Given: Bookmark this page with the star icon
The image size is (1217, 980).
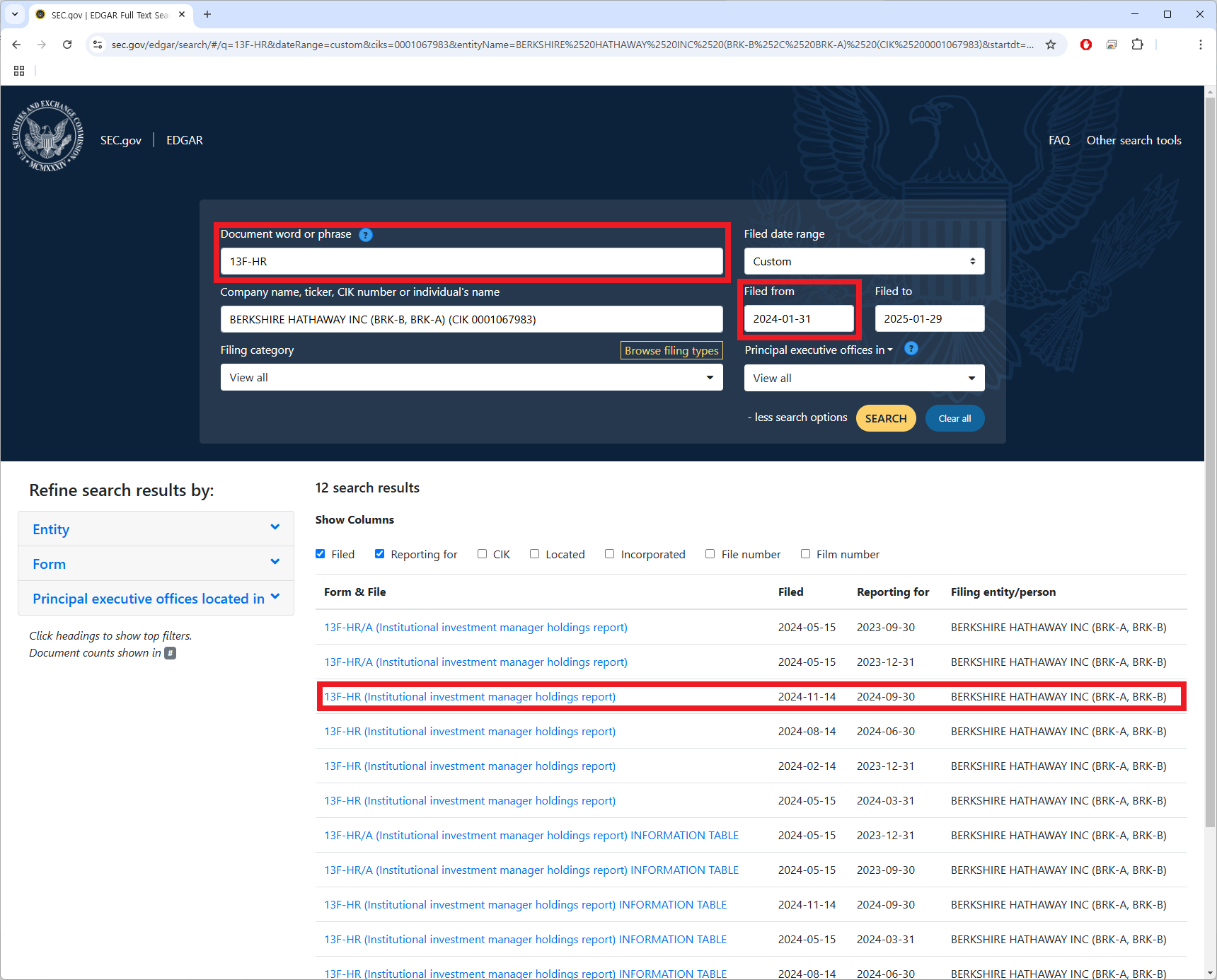Looking at the screenshot, I should (x=1051, y=45).
